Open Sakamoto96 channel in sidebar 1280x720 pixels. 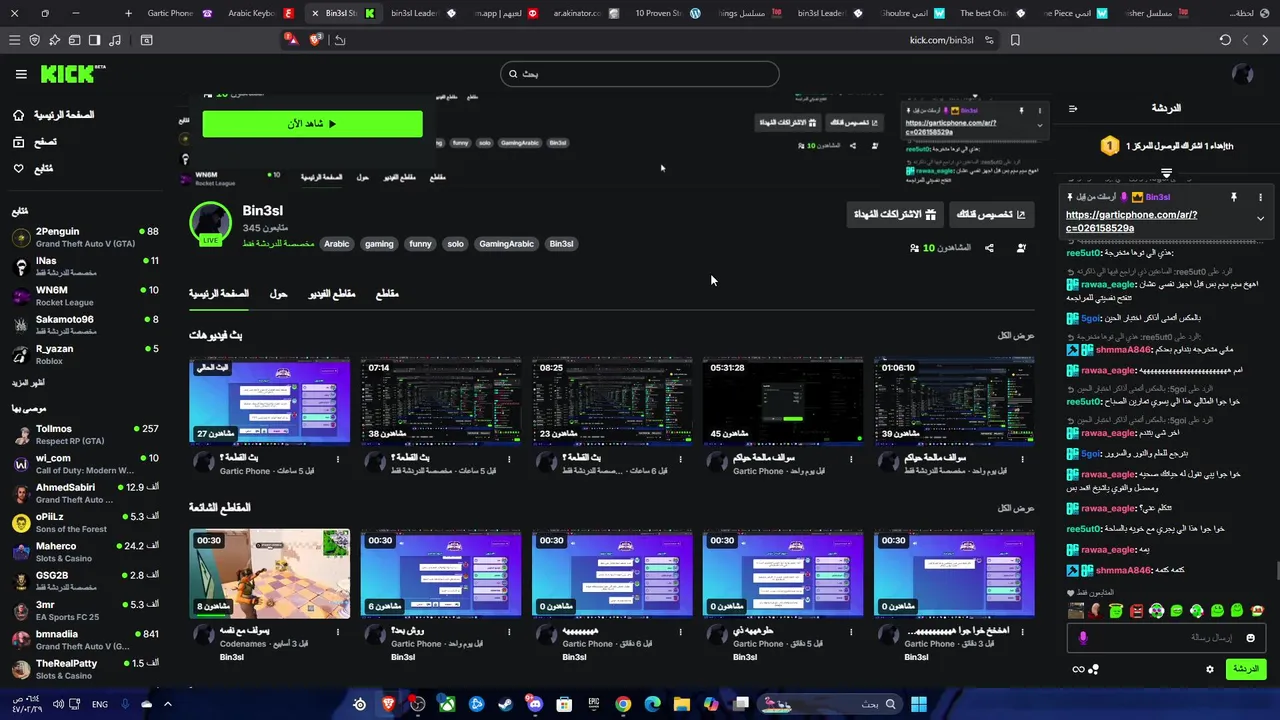pyautogui.click(x=85, y=325)
